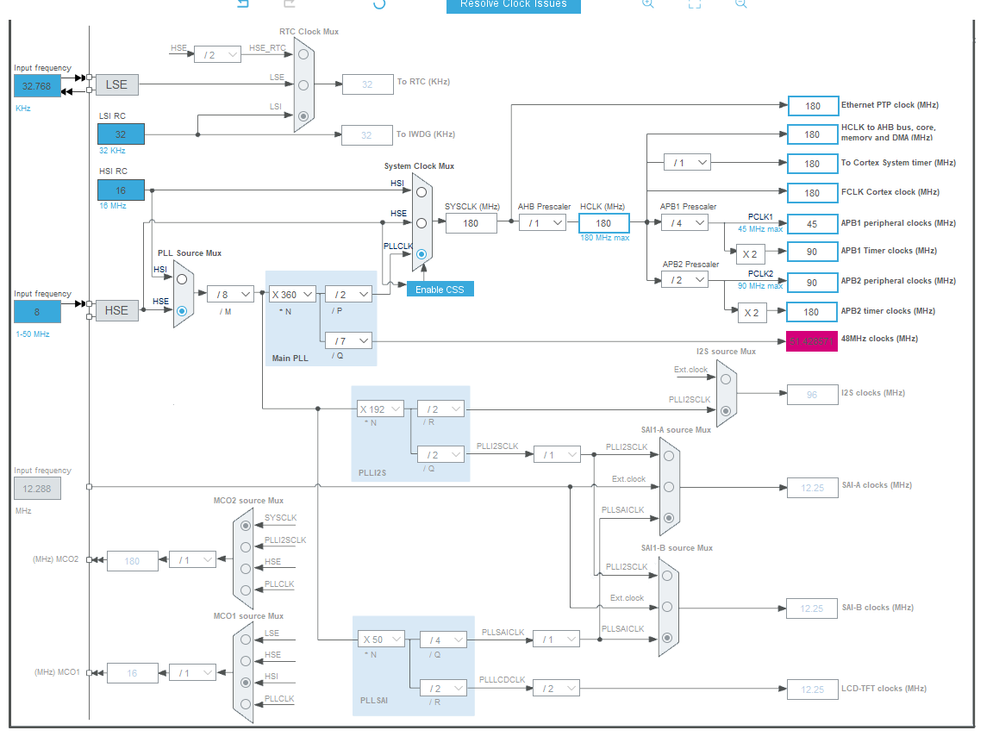Viewport: 999px width, 736px height.
Task: Click the HSE input frequency 8 field
Action: [37, 312]
